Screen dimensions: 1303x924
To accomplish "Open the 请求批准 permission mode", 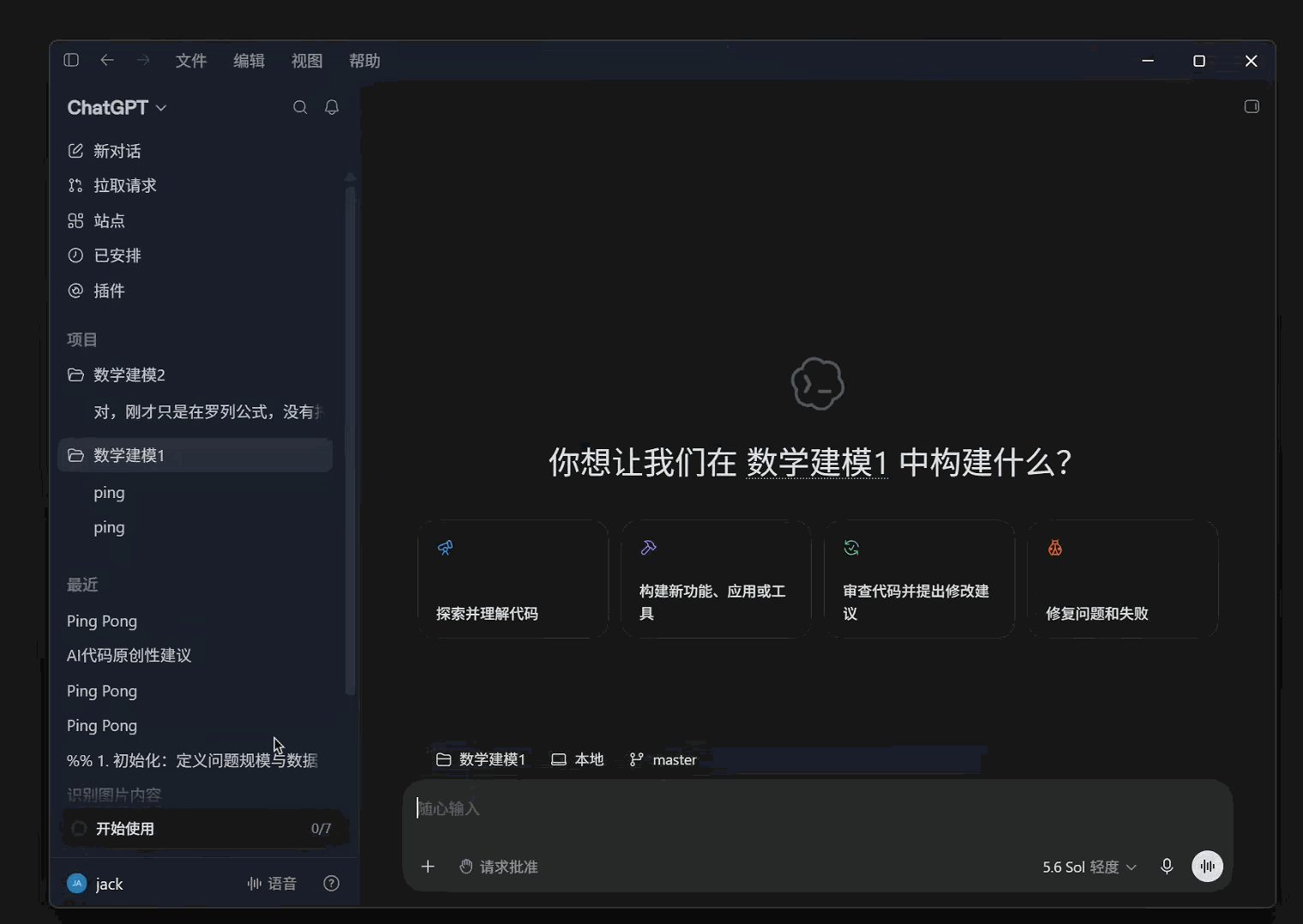I will tap(499, 867).
